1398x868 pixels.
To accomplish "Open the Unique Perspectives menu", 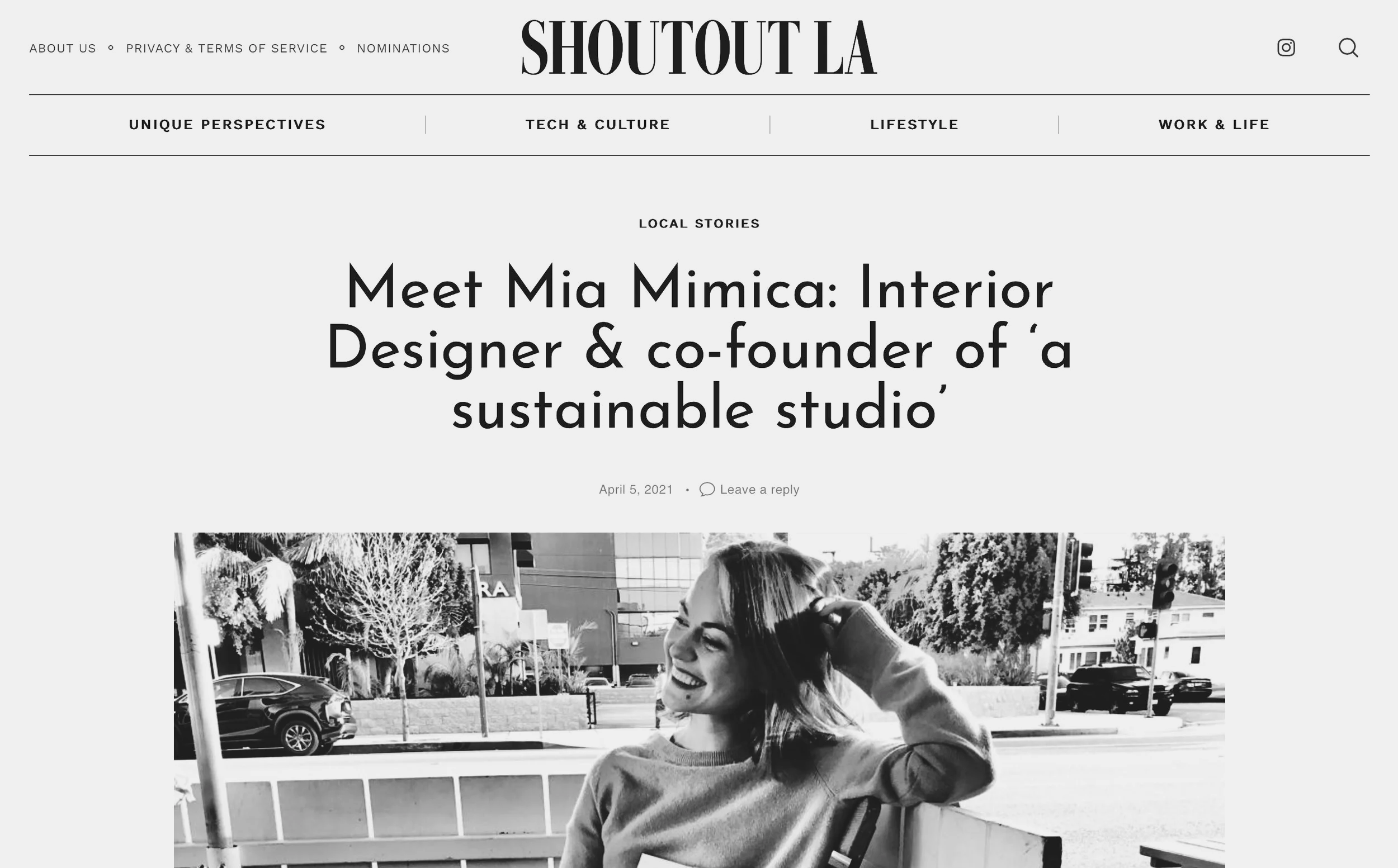I will click(x=227, y=125).
